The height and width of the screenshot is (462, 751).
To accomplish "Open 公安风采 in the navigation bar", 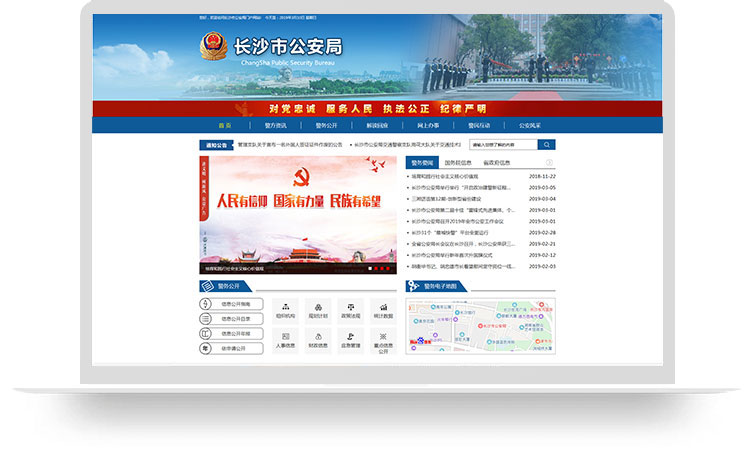I will click(x=529, y=125).
